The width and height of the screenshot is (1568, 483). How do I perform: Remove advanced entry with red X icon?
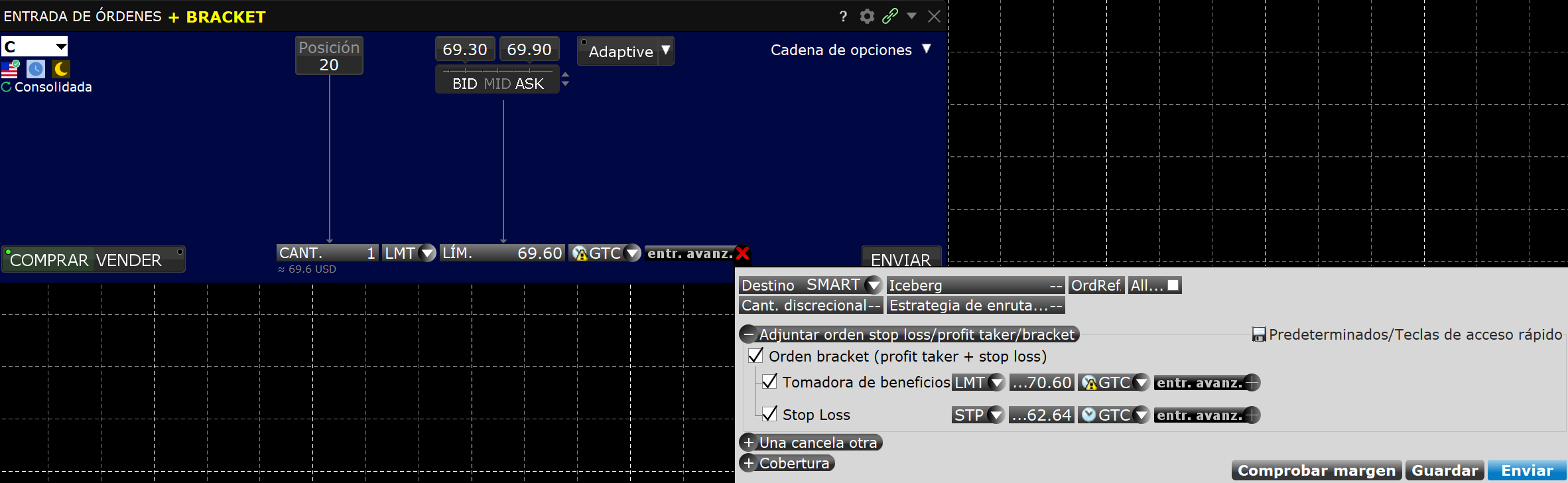coord(743,253)
